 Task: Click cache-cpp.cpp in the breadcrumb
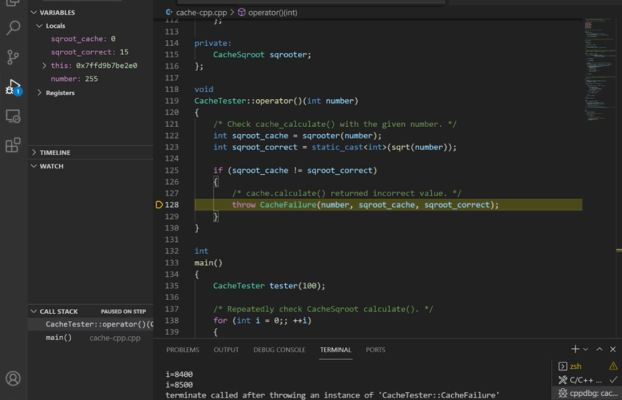202,12
